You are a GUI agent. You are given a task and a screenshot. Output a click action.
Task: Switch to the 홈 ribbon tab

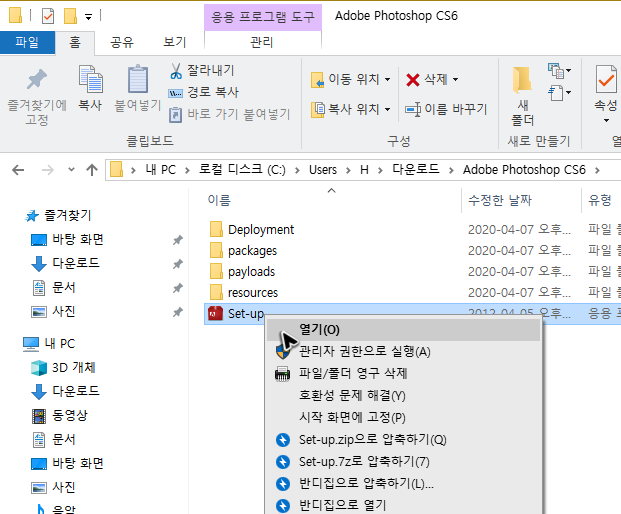click(75, 42)
